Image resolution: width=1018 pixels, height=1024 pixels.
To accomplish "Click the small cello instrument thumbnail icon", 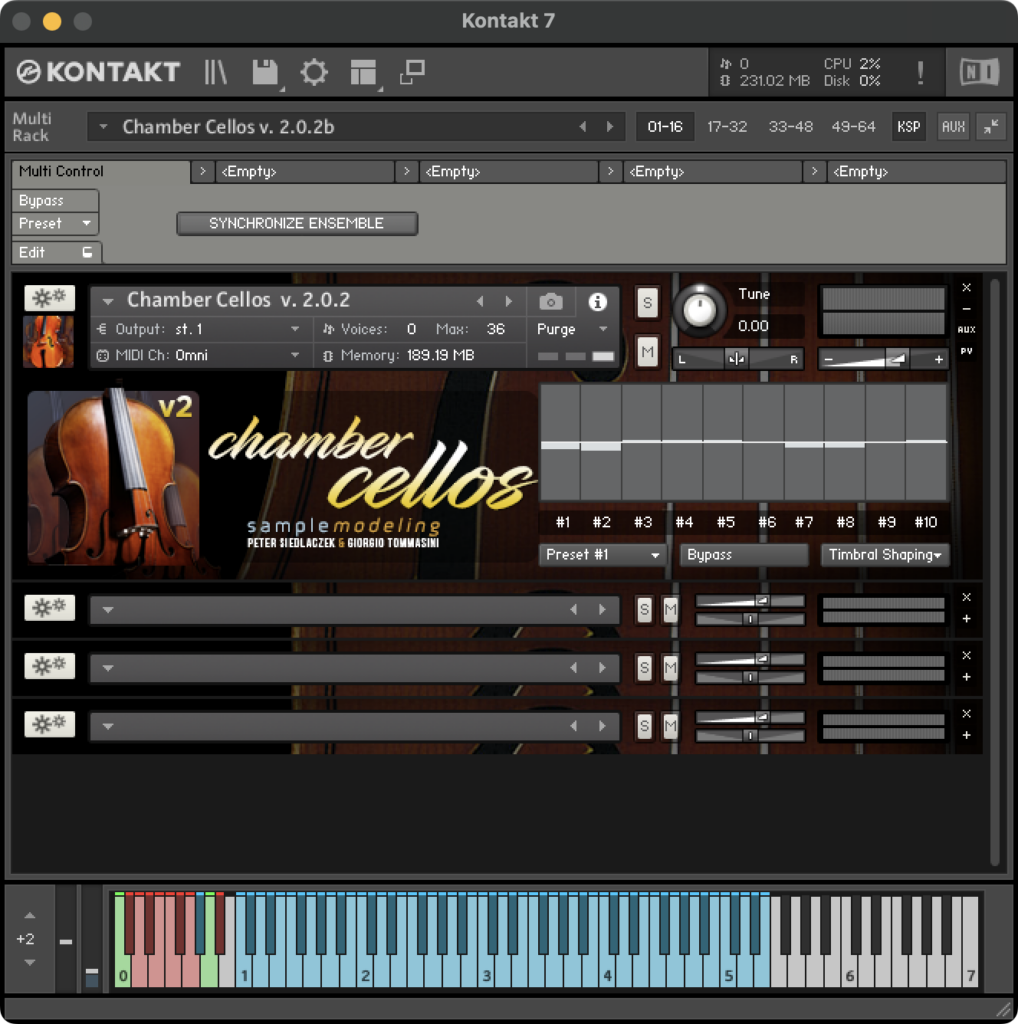I will pos(48,342).
